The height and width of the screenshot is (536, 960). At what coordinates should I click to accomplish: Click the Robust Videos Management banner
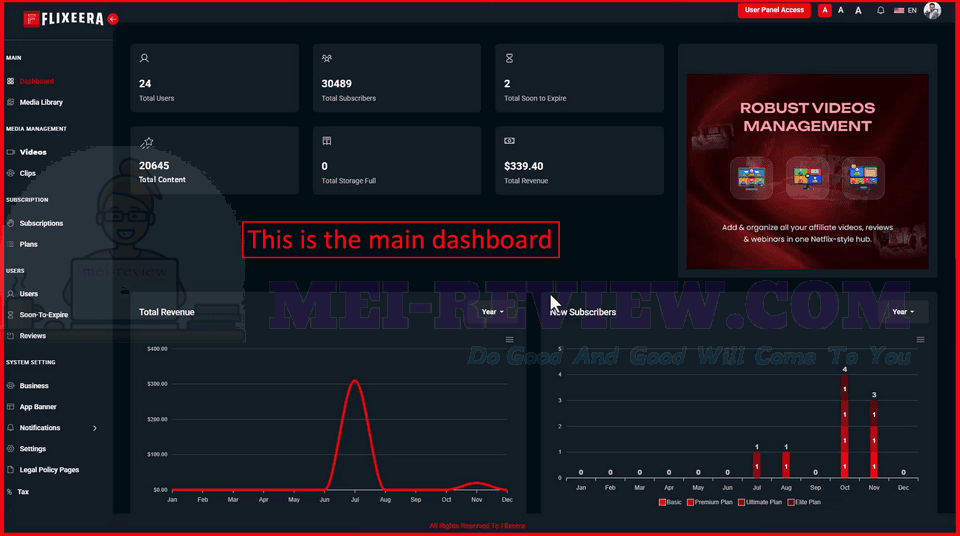coord(807,172)
